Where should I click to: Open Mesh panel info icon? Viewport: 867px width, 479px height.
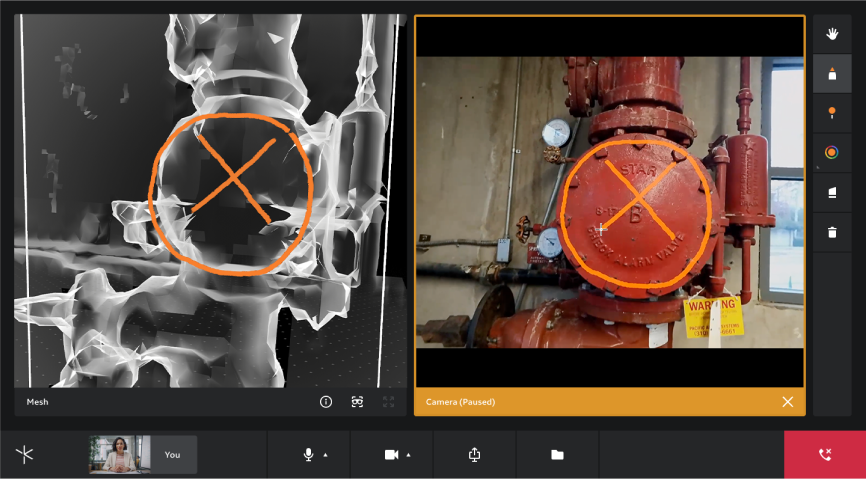pyautogui.click(x=326, y=402)
